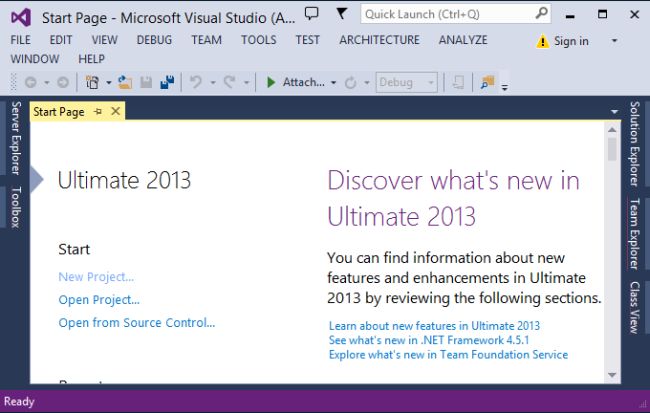Click the greyed-out page icon after the Debug combo
The height and width of the screenshot is (413, 650).
[458, 83]
